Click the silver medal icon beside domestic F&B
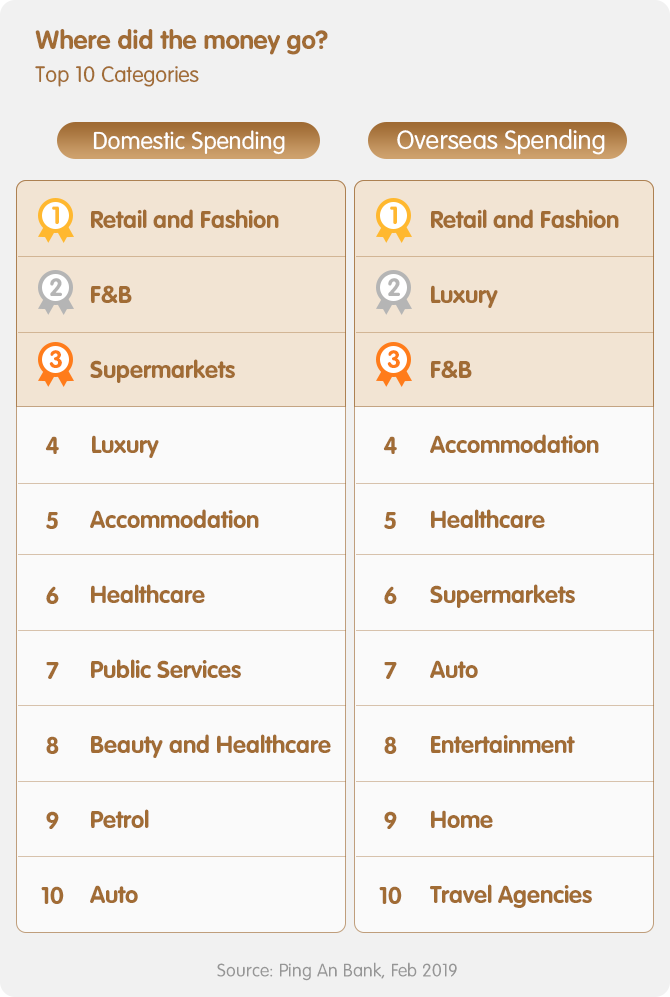 tap(56, 292)
